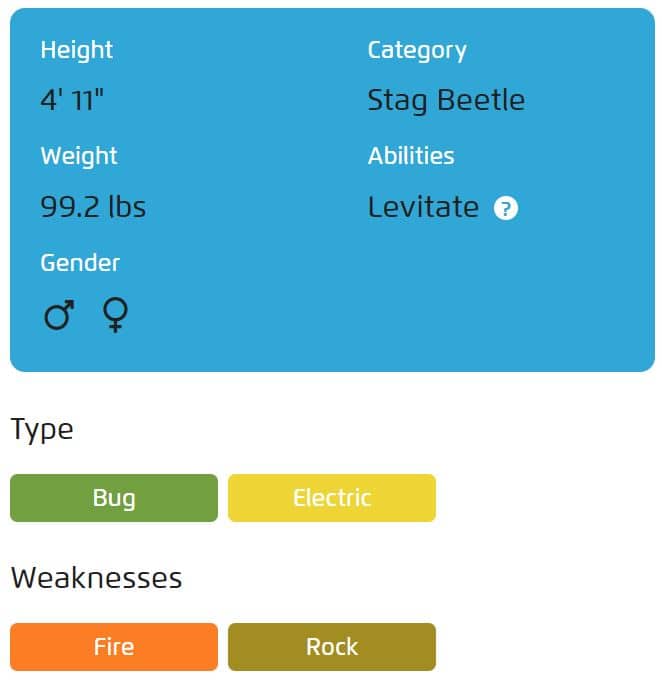Select the male gender symbol icon
Image resolution: width=662 pixels, height=699 pixels.
click(x=59, y=315)
